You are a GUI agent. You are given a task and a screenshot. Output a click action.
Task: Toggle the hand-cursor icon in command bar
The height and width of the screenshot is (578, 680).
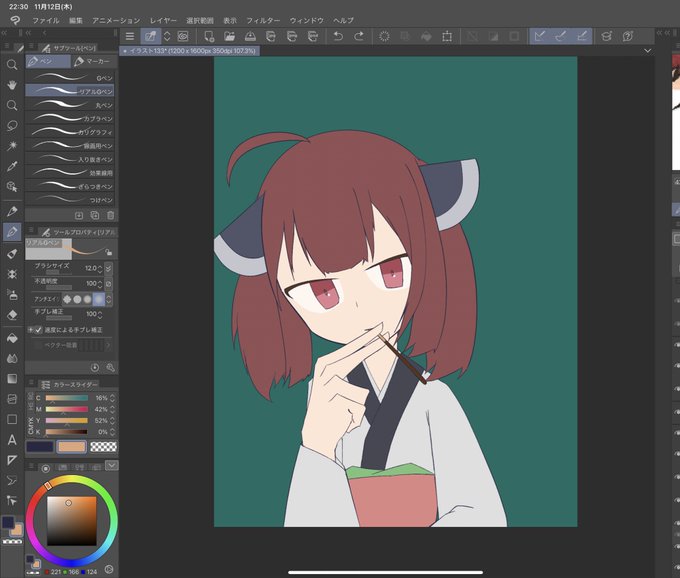point(151,36)
